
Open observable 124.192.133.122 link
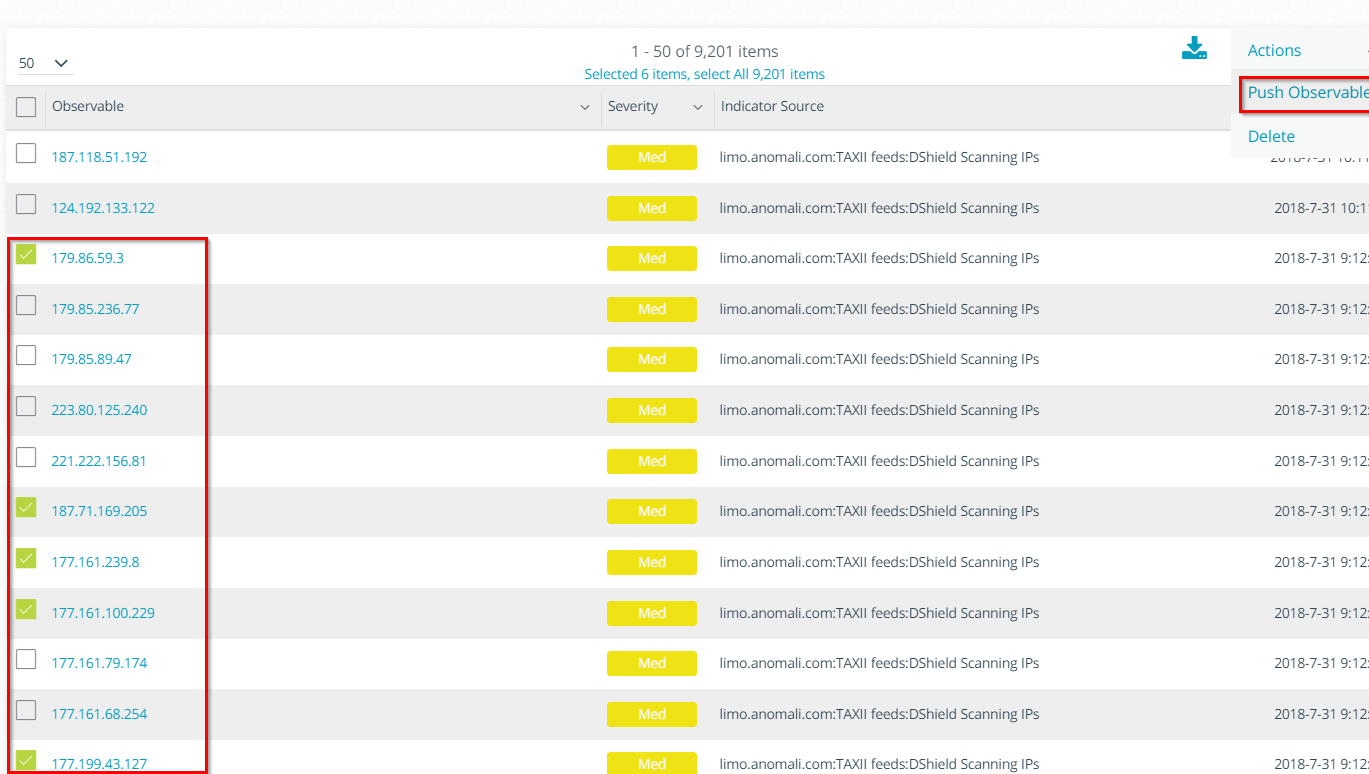point(103,208)
